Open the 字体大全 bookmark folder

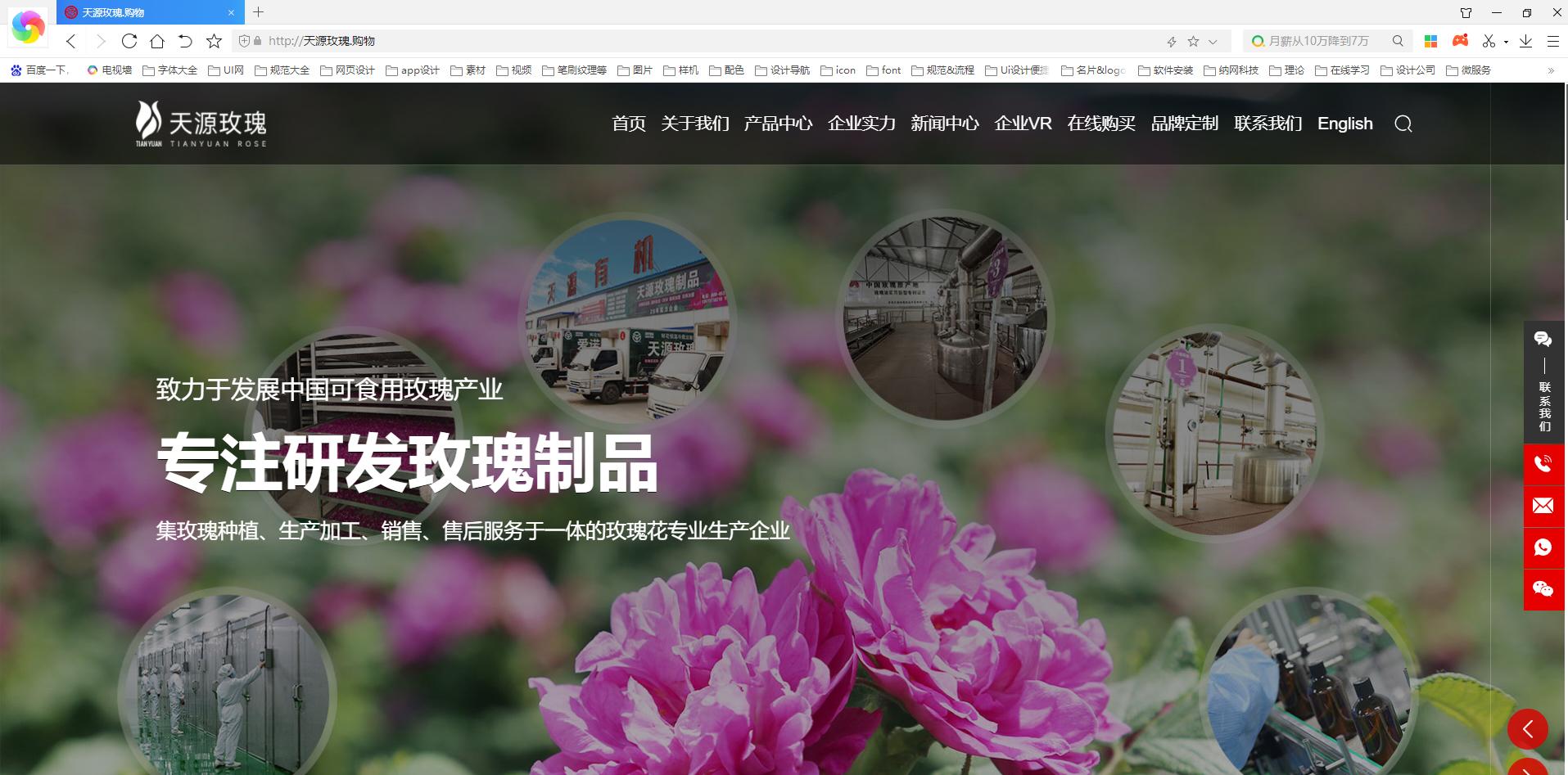coord(170,70)
